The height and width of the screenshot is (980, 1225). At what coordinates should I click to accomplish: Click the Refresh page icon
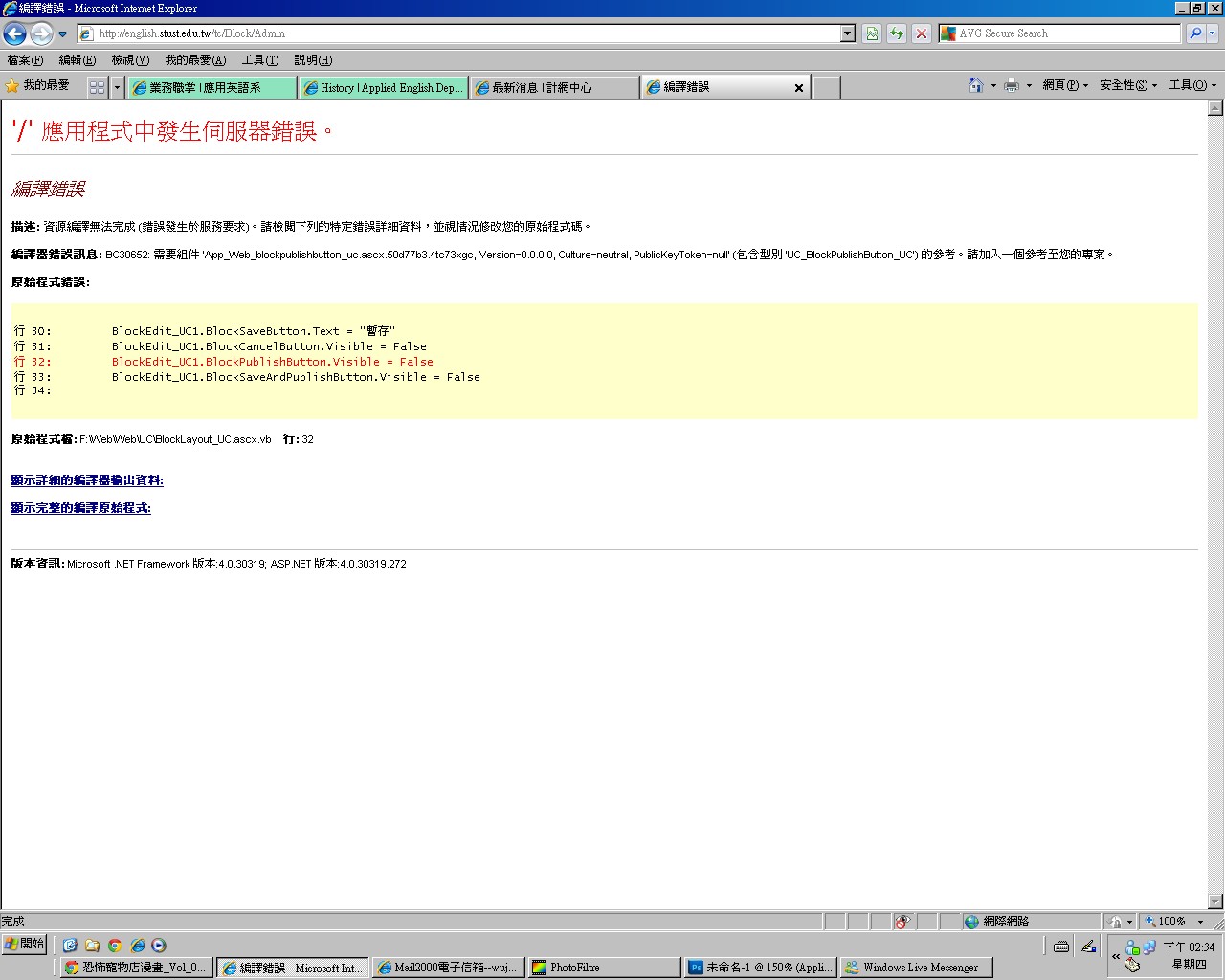pyautogui.click(x=897, y=33)
